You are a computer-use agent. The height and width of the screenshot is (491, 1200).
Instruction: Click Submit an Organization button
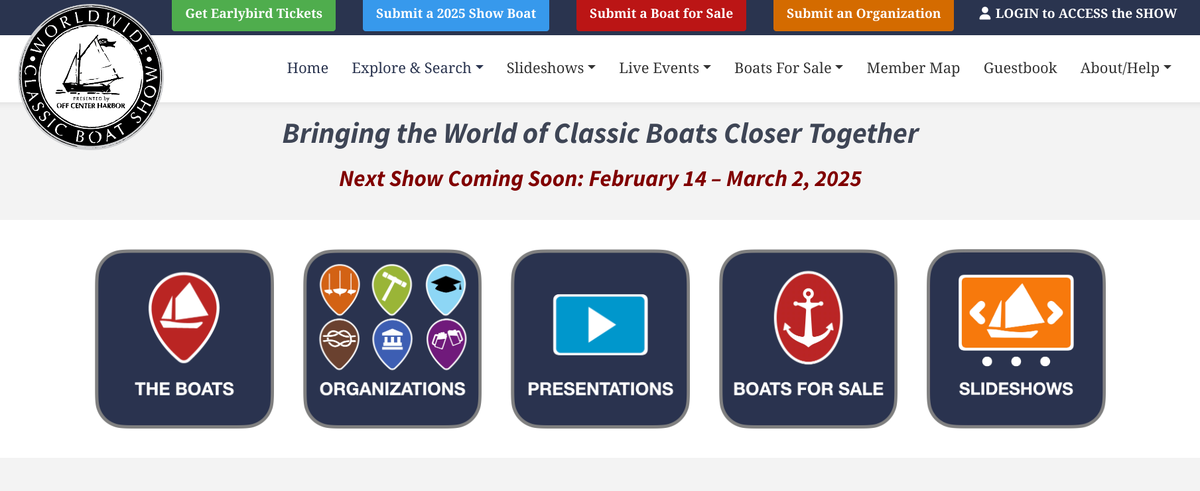coord(863,14)
